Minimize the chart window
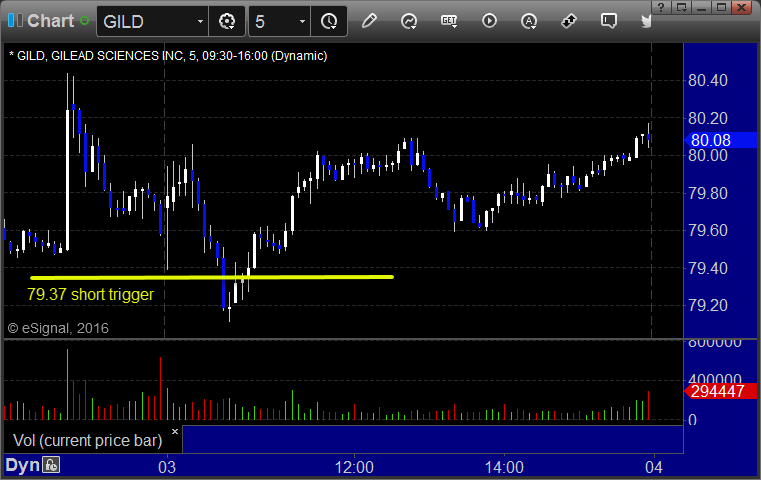Screen dimensions: 761x480 (x=701, y=7)
